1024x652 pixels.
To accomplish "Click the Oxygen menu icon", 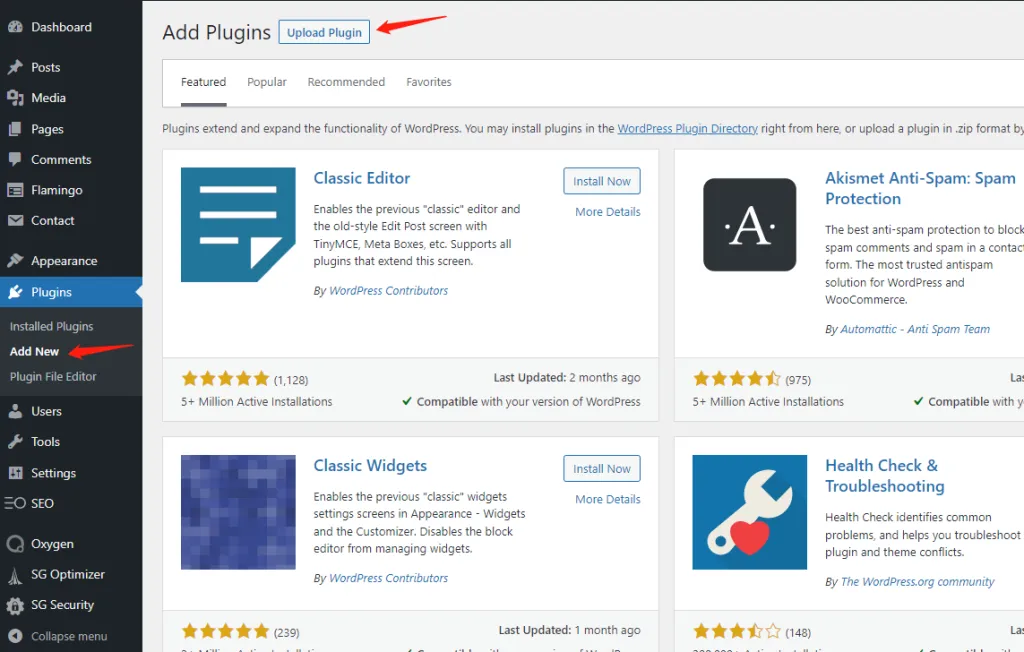I will (x=15, y=544).
